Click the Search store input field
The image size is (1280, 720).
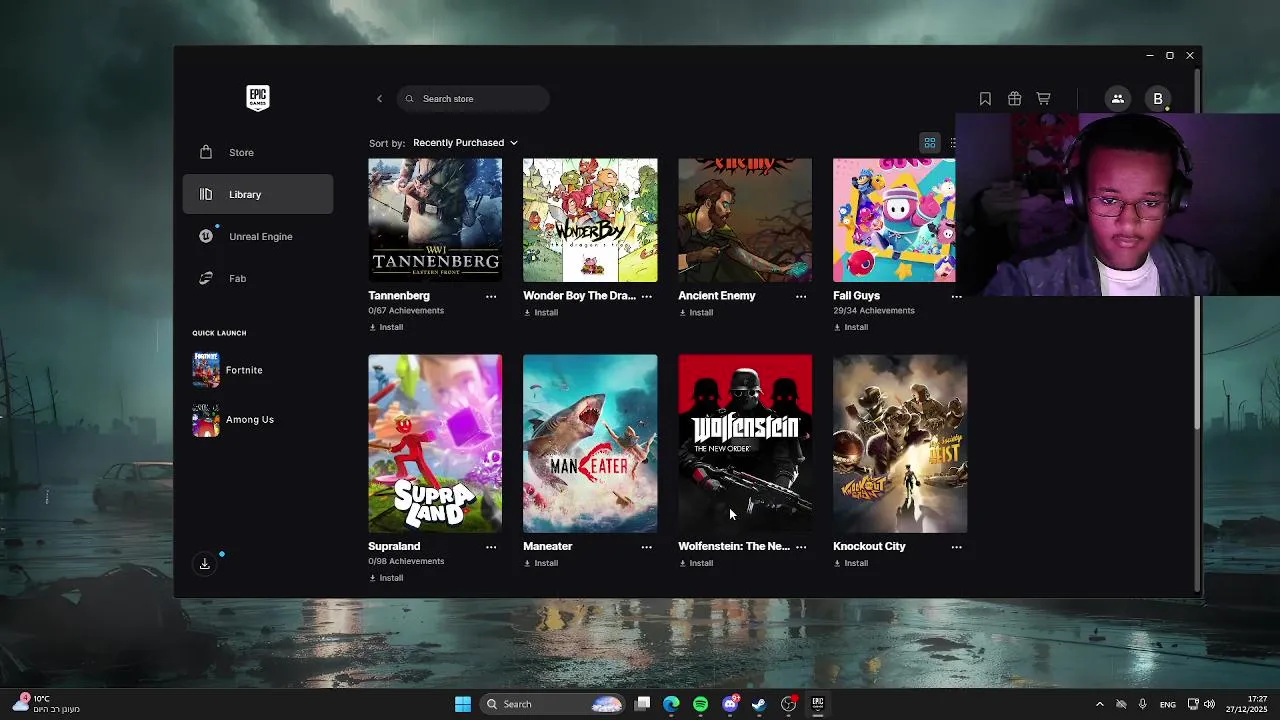coord(473,98)
